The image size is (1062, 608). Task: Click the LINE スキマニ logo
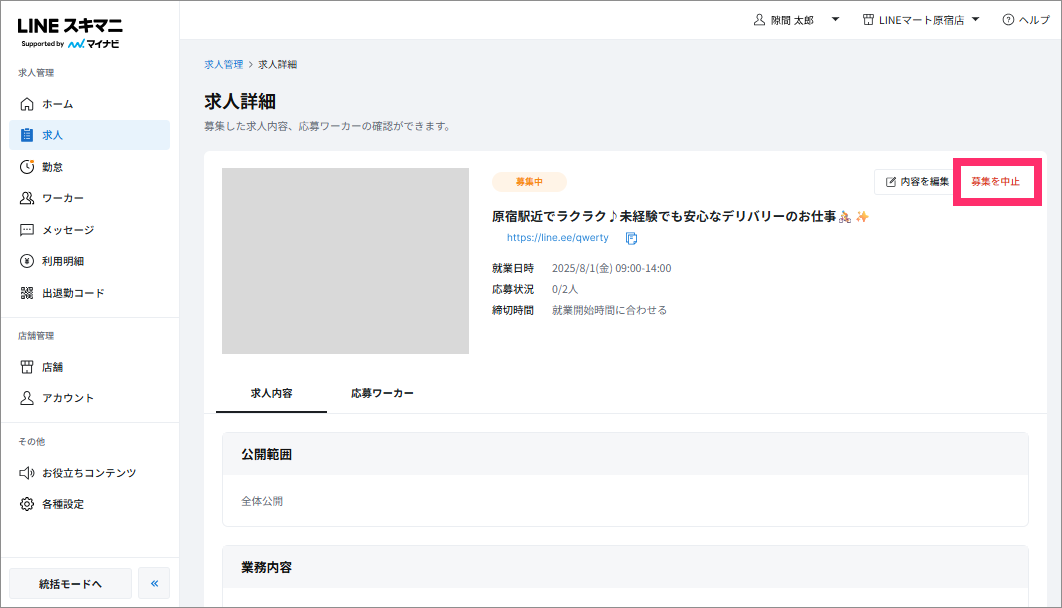coord(70,33)
